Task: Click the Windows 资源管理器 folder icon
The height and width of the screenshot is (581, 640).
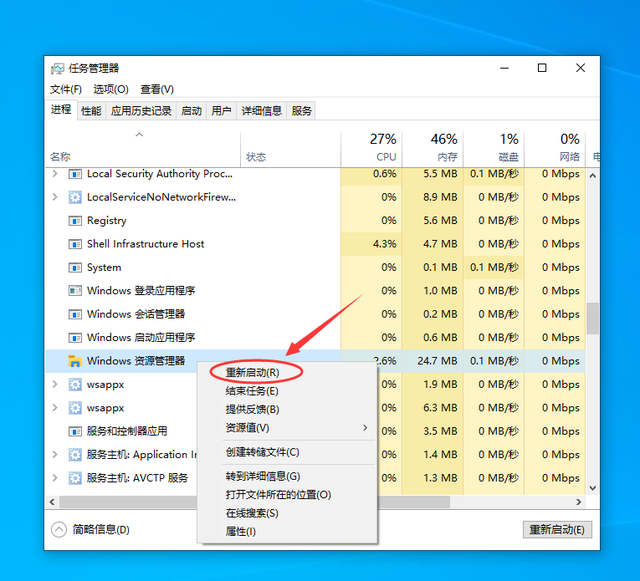Action: pos(74,361)
